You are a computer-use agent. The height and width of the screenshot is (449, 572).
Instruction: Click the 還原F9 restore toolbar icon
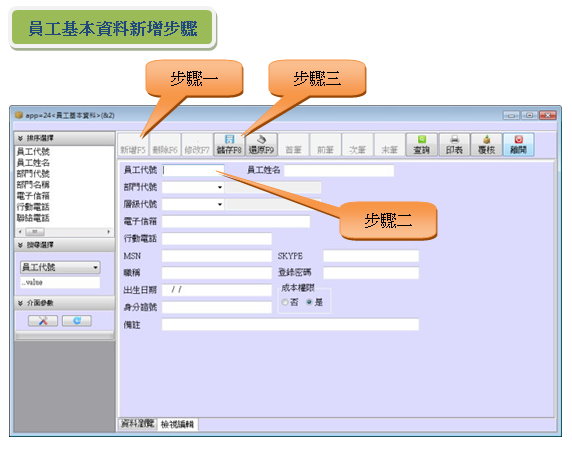click(261, 145)
